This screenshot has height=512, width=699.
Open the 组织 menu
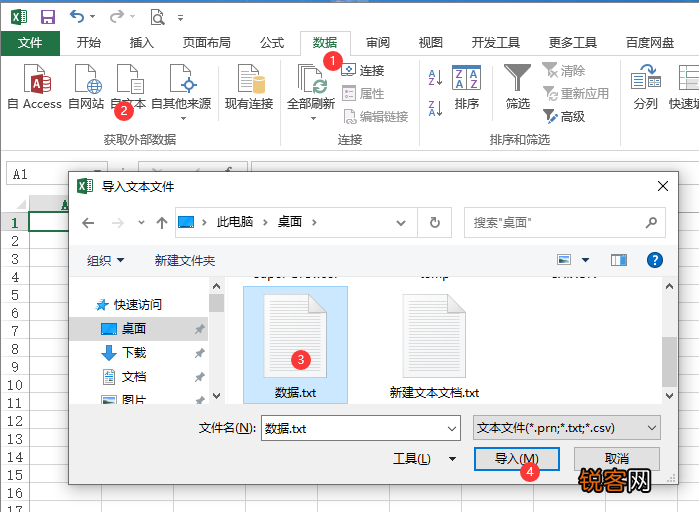(105, 260)
